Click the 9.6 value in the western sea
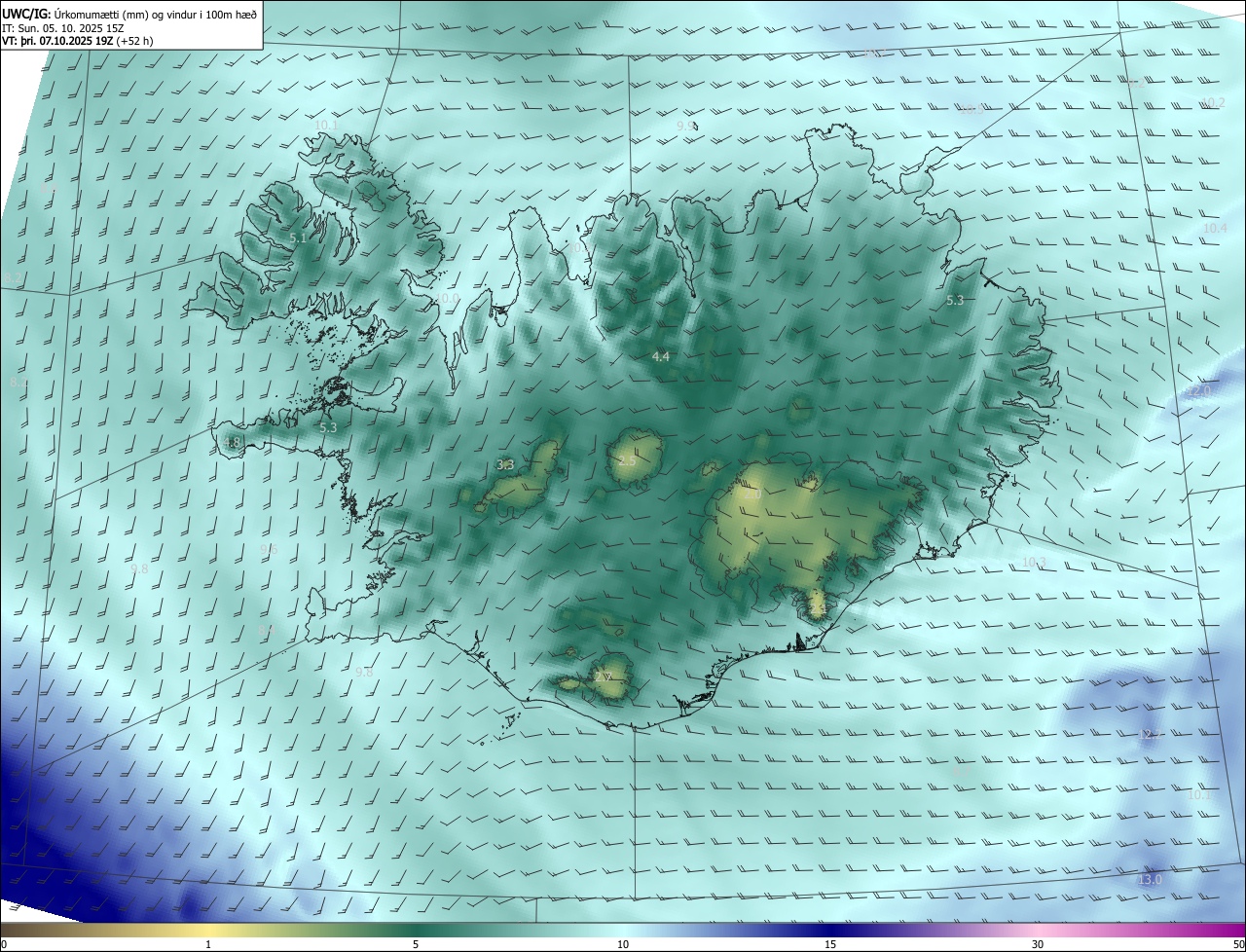1246x952 pixels. [269, 549]
